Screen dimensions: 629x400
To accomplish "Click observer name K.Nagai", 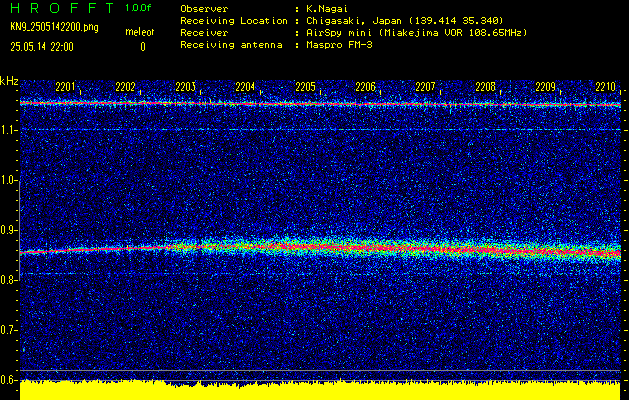I will coord(327,9).
